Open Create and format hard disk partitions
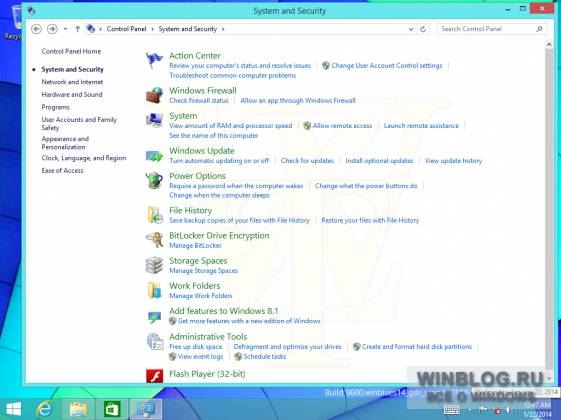This screenshot has width=561, height=420. click(x=416, y=347)
